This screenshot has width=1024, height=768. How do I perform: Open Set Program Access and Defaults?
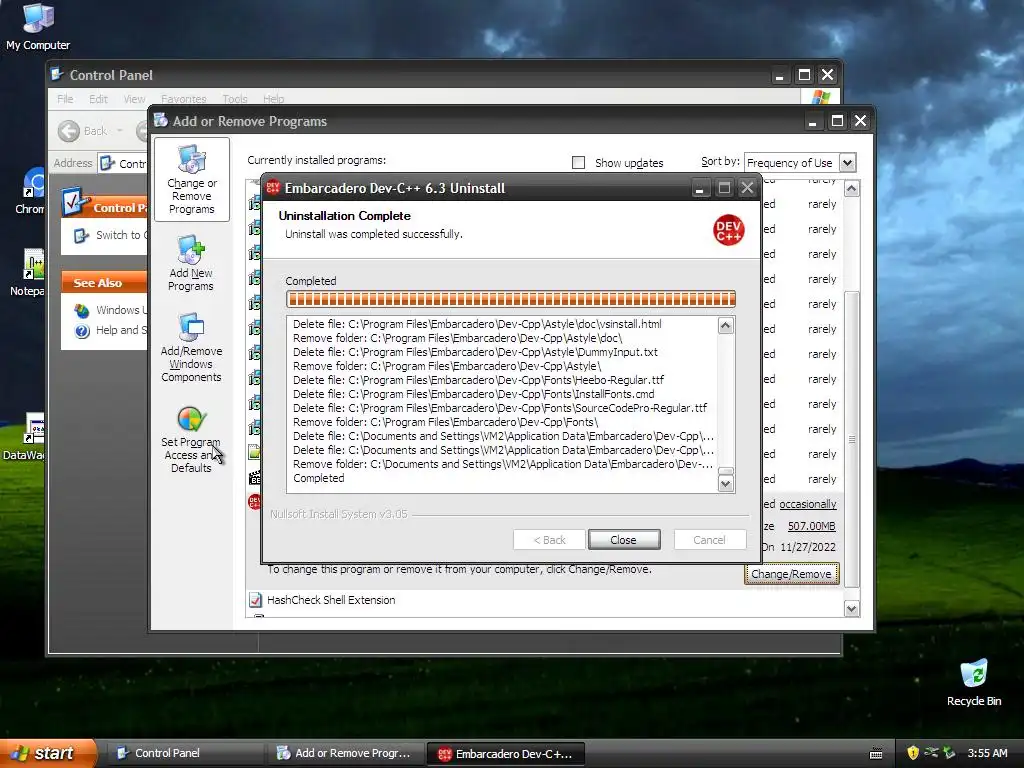[x=191, y=439]
